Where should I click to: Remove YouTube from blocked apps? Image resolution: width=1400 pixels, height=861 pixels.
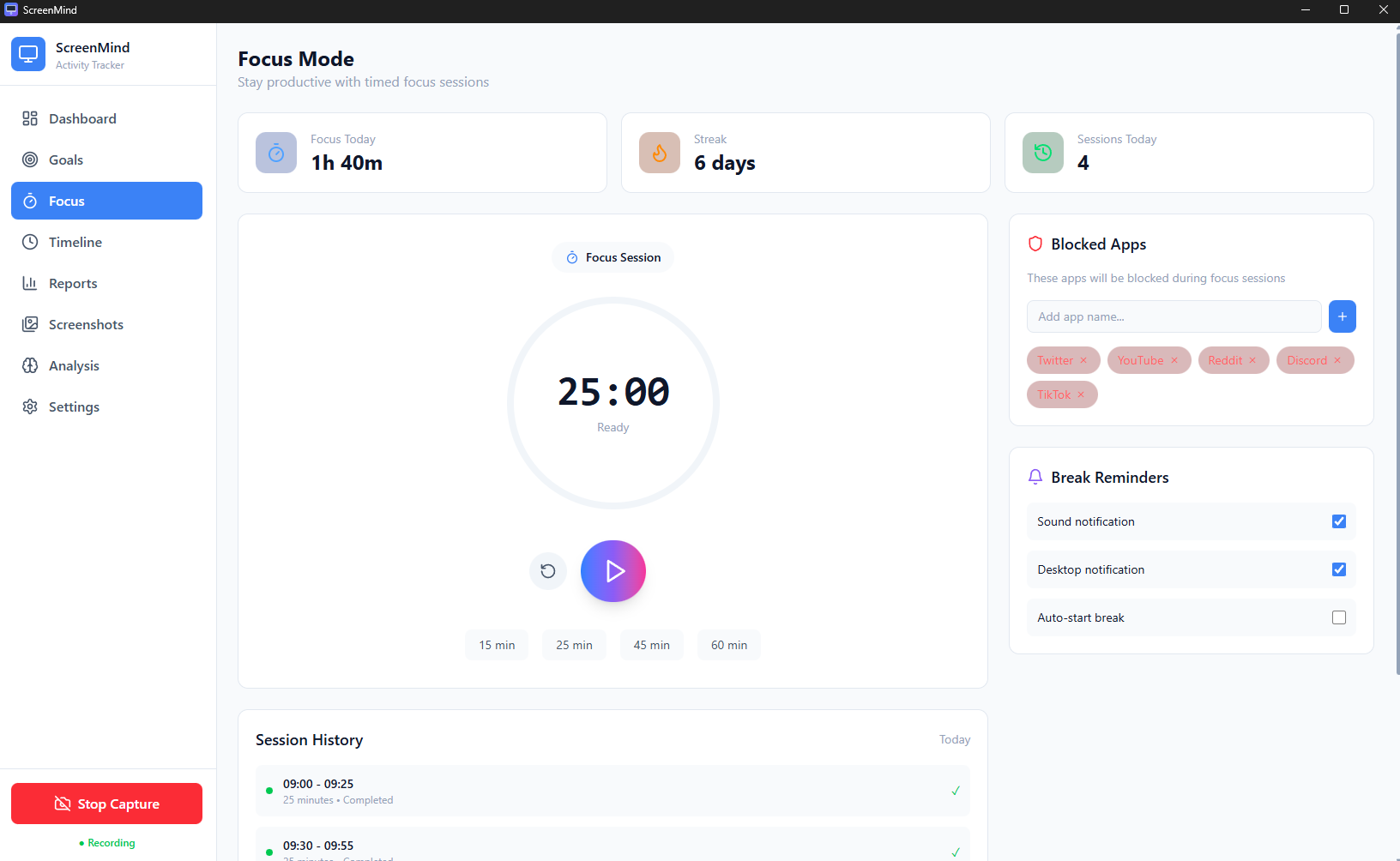[x=1174, y=360]
